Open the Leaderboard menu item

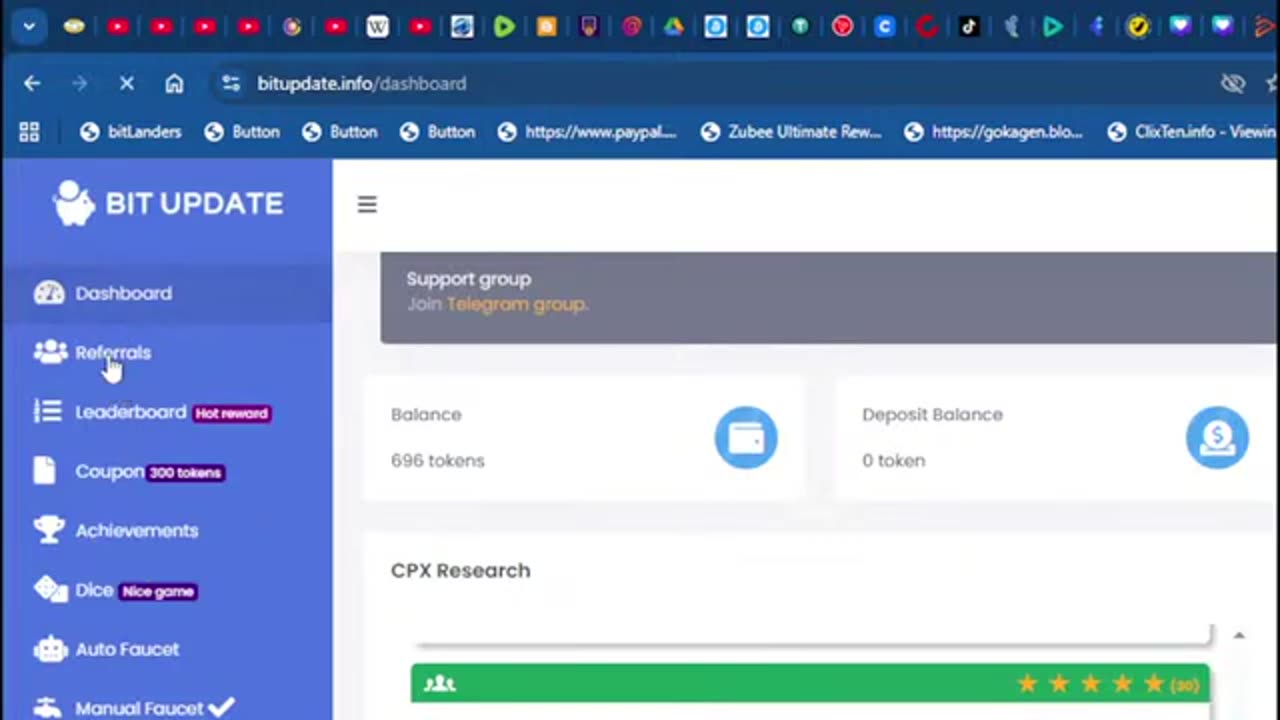pos(166,412)
